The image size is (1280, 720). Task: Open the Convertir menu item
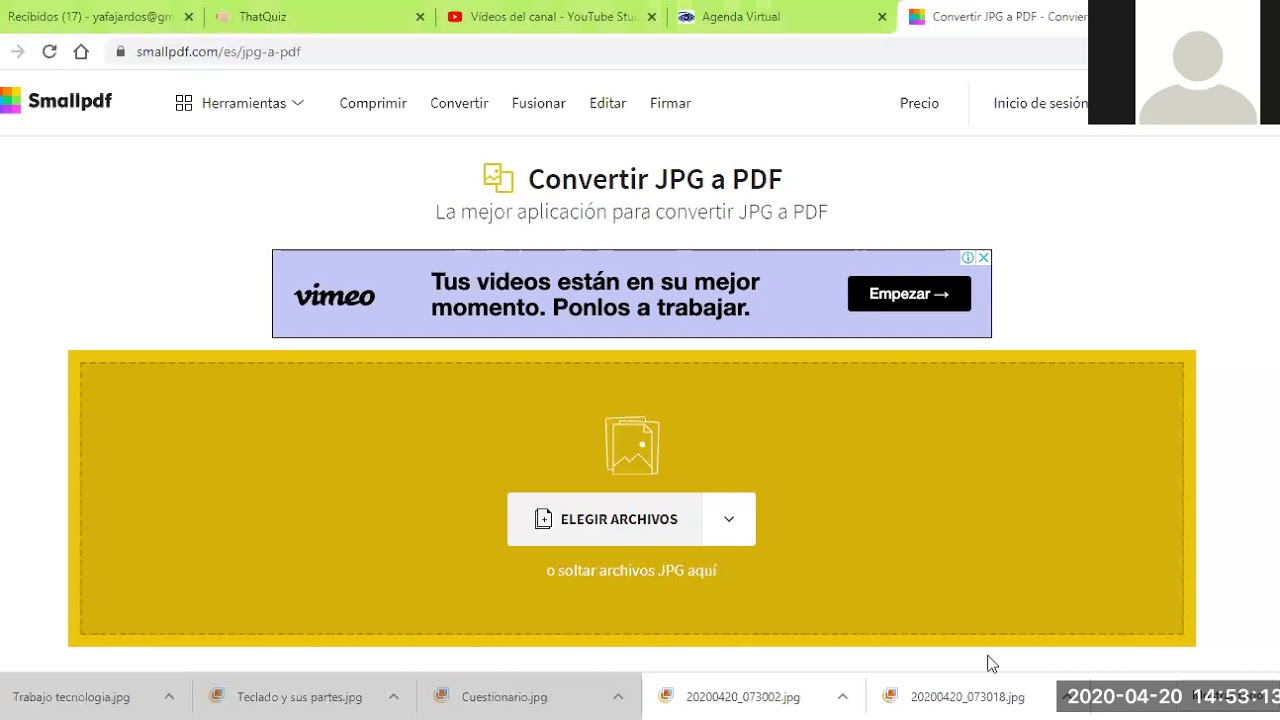point(459,103)
